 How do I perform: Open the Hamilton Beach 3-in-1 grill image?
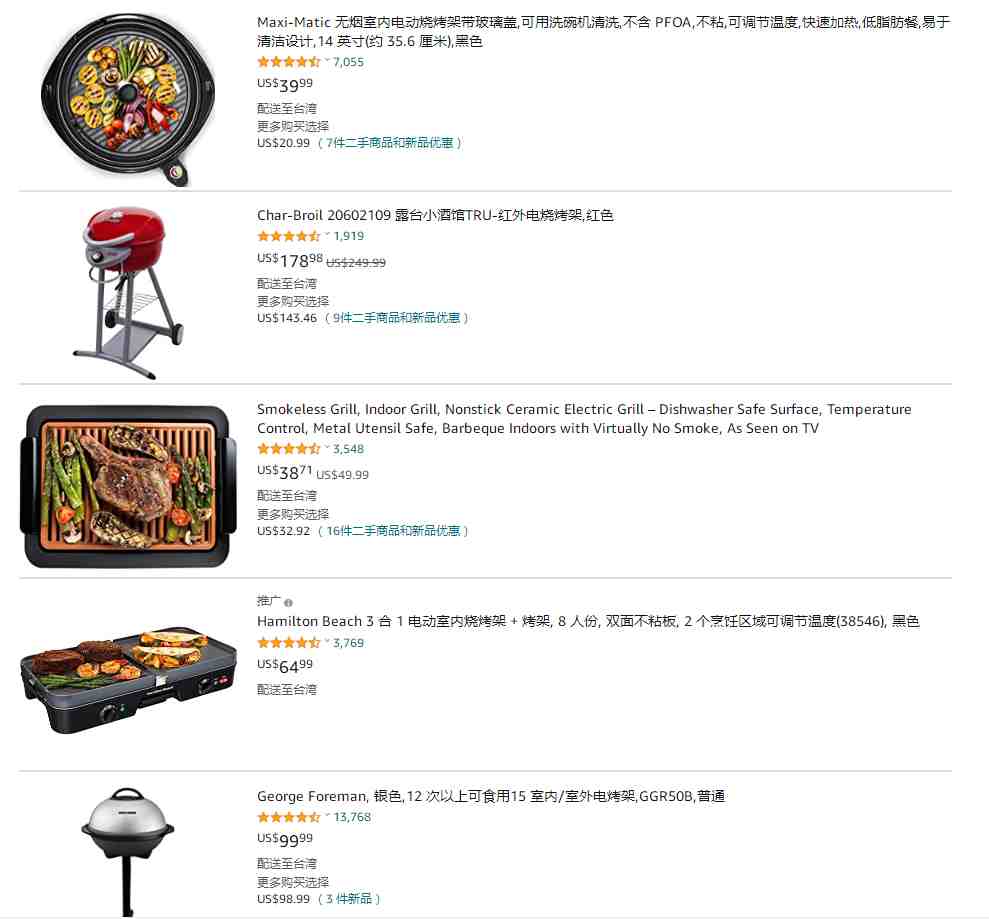pos(128,679)
